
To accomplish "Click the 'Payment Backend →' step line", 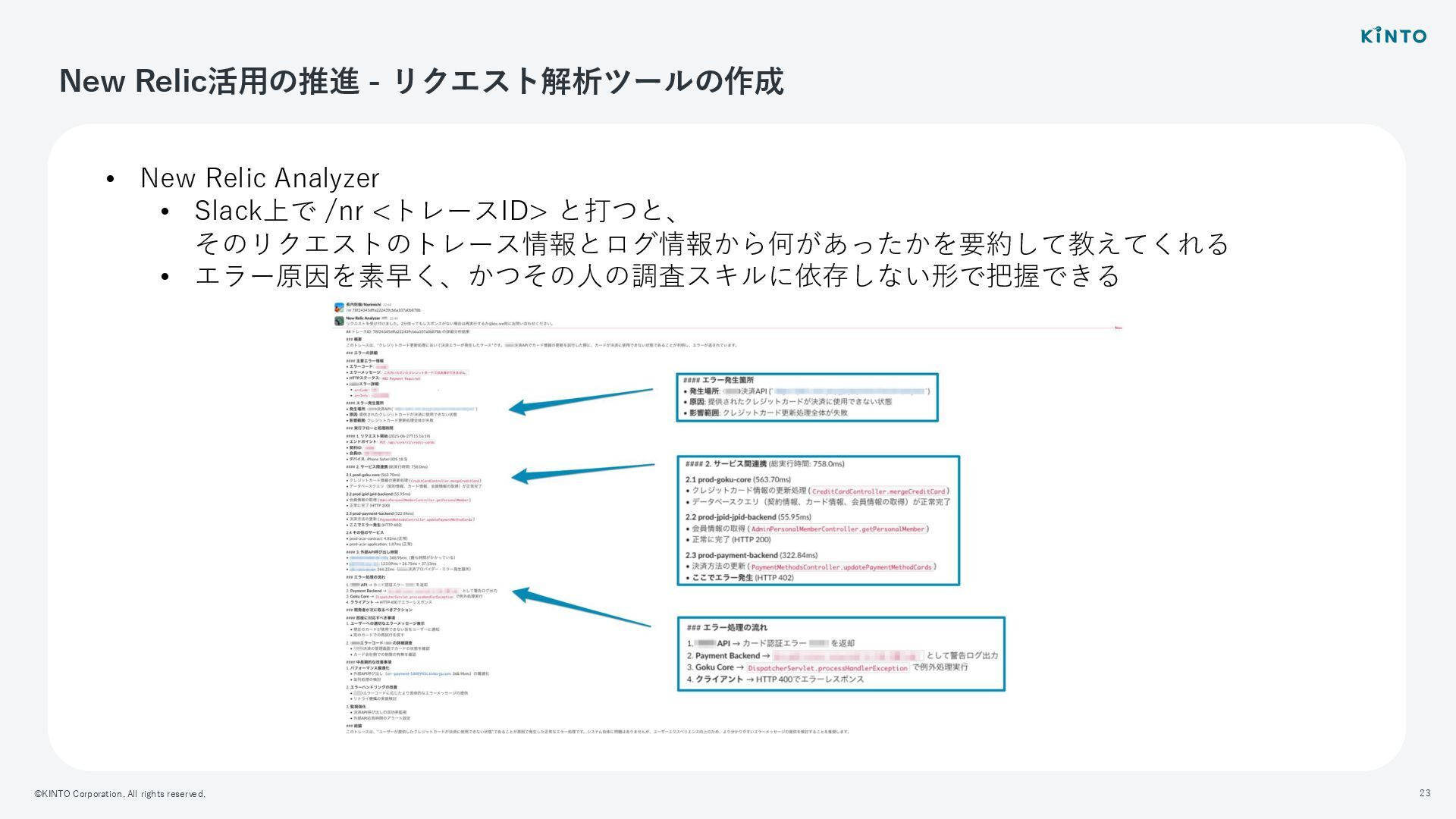I will coord(843,655).
